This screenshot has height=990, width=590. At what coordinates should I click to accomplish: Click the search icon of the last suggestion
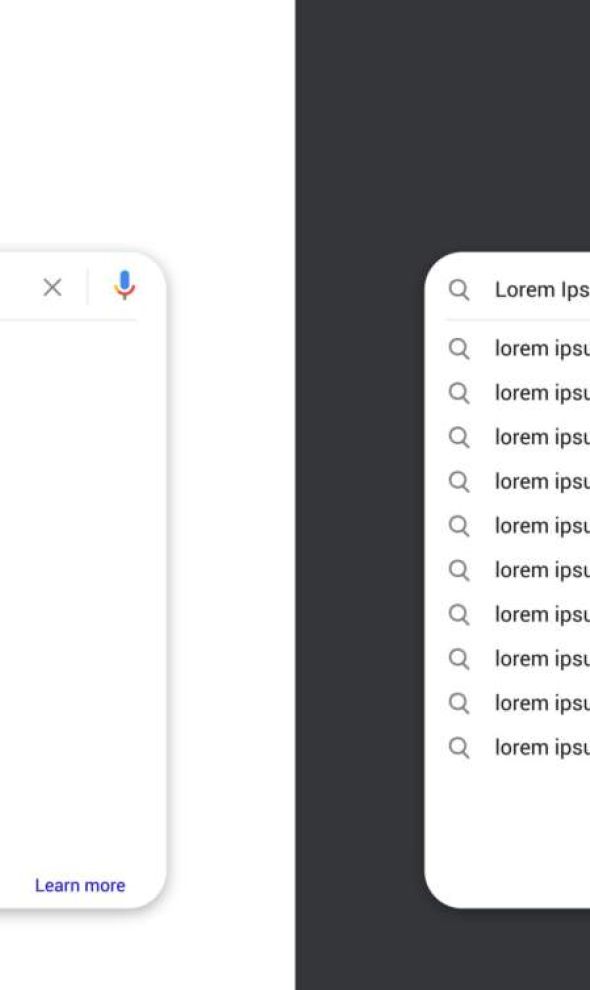tap(459, 748)
